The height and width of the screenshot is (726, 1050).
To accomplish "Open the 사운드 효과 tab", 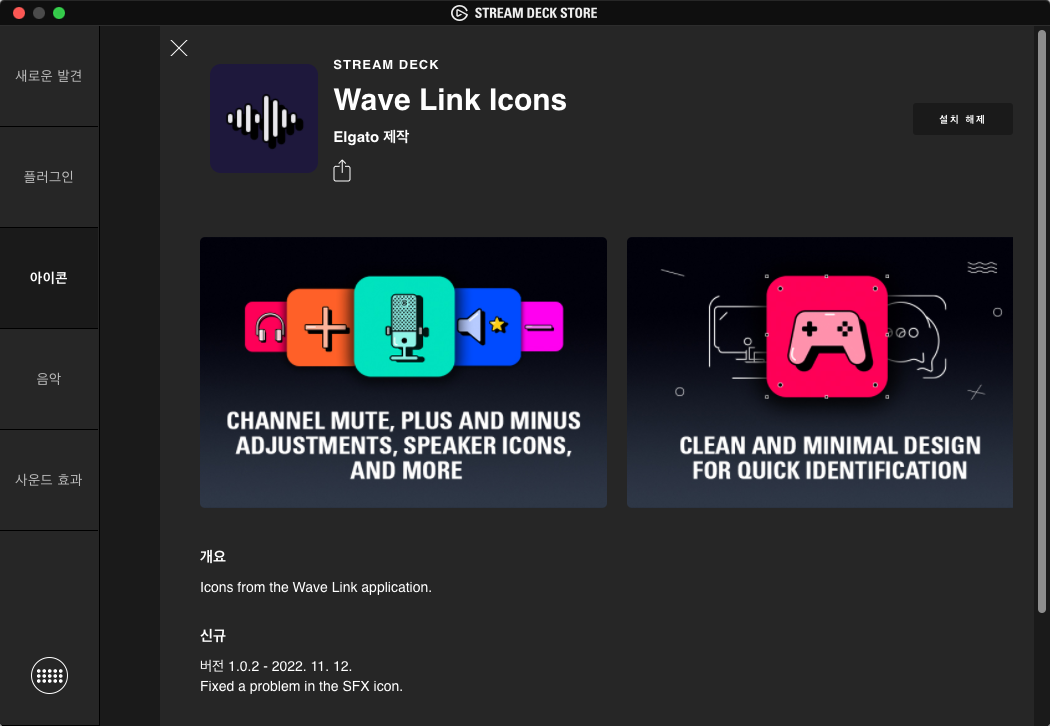I will pyautogui.click(x=50, y=480).
